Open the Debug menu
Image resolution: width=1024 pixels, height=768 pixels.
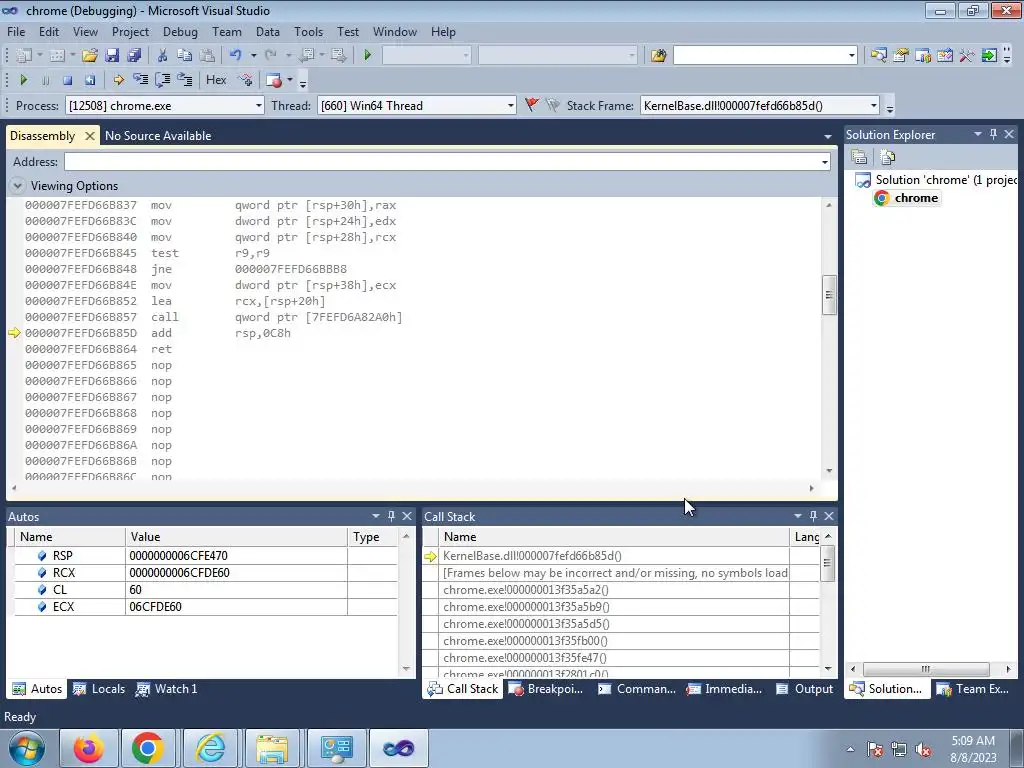pyautogui.click(x=180, y=31)
